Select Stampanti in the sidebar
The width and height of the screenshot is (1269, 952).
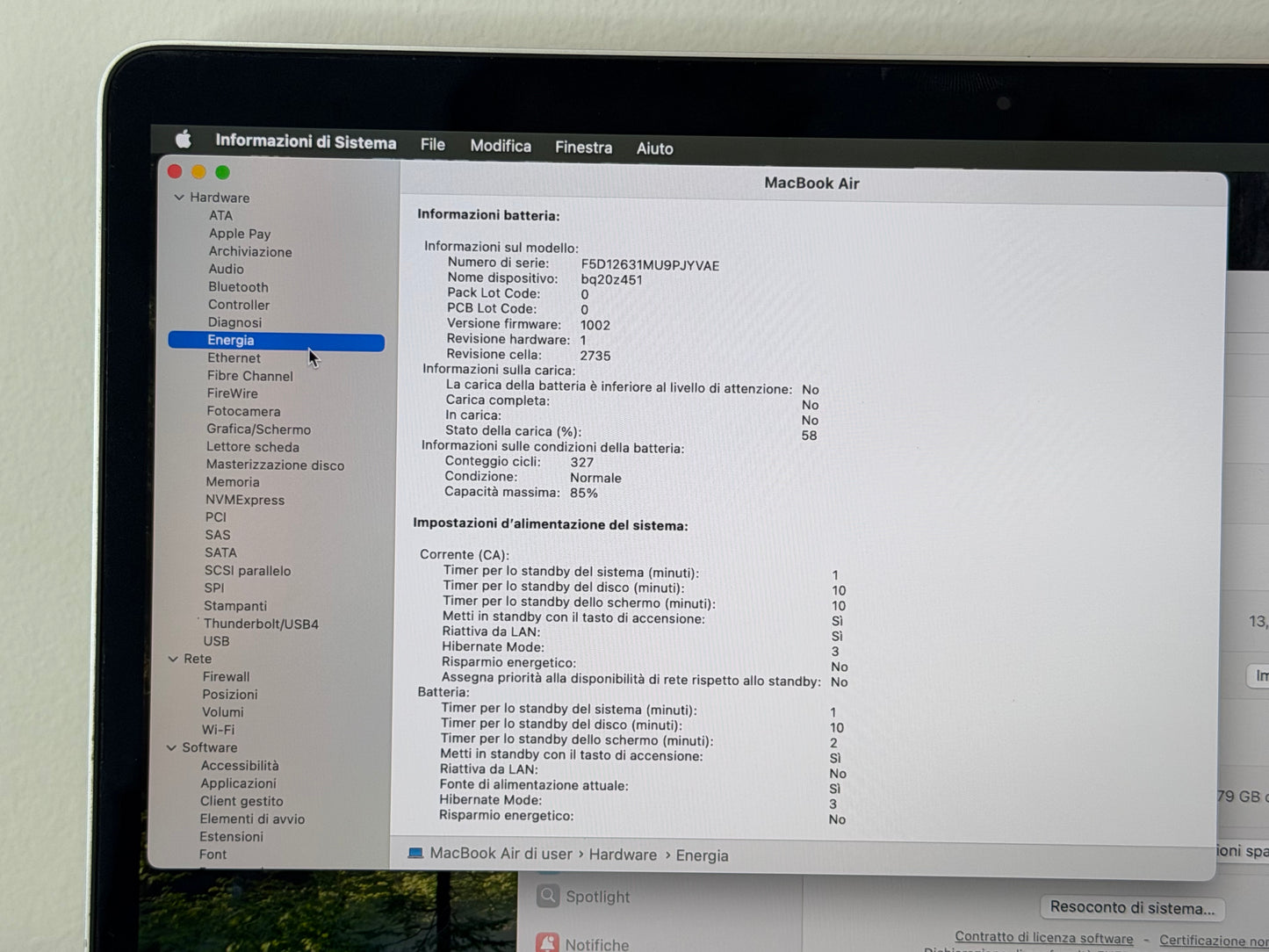234,606
